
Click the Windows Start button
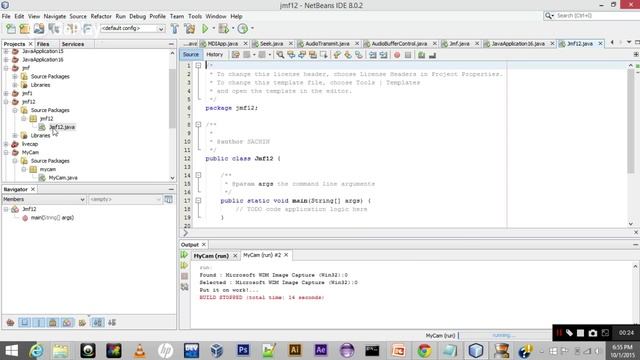click(11, 350)
